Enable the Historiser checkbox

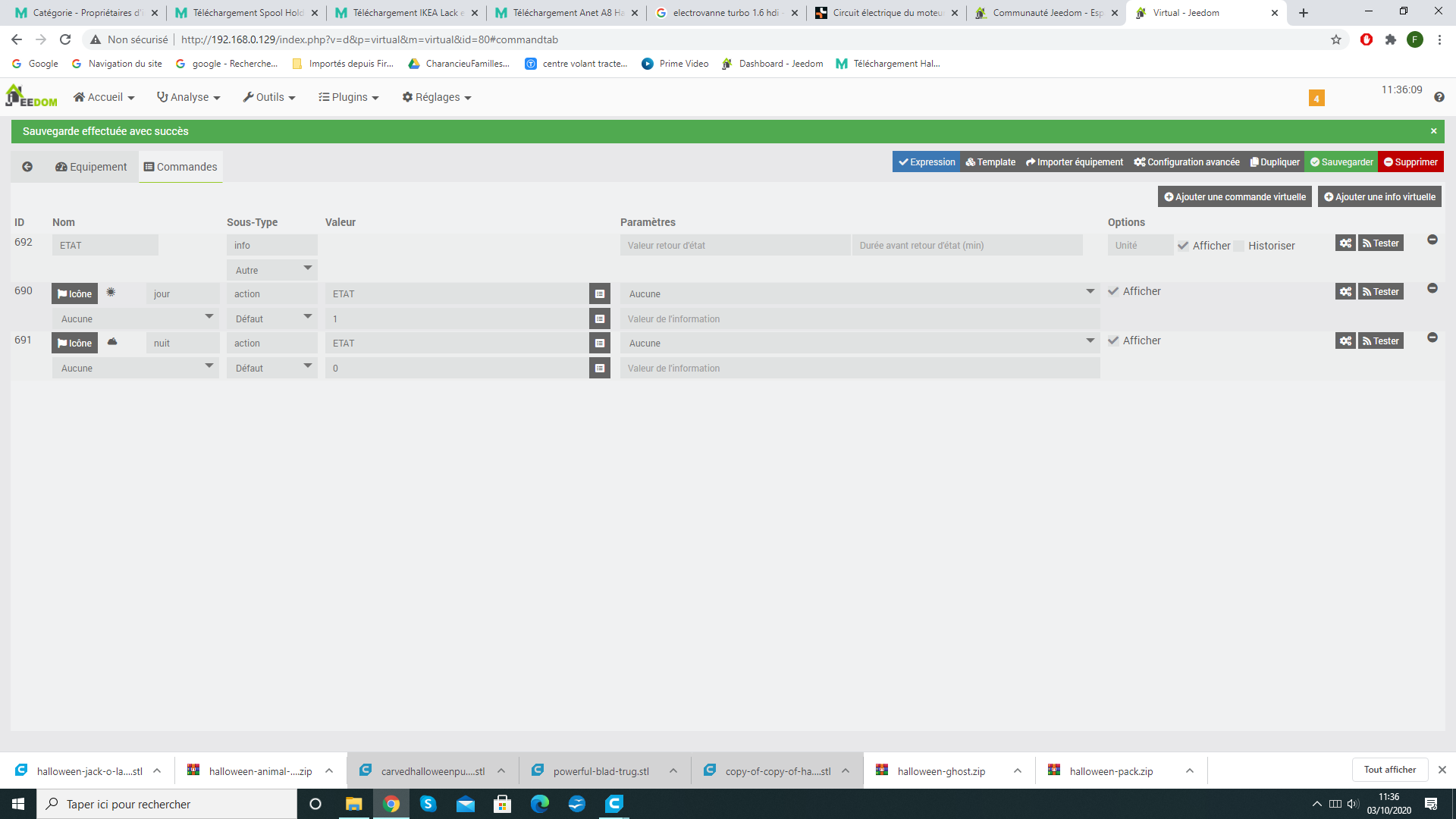pos(1239,246)
